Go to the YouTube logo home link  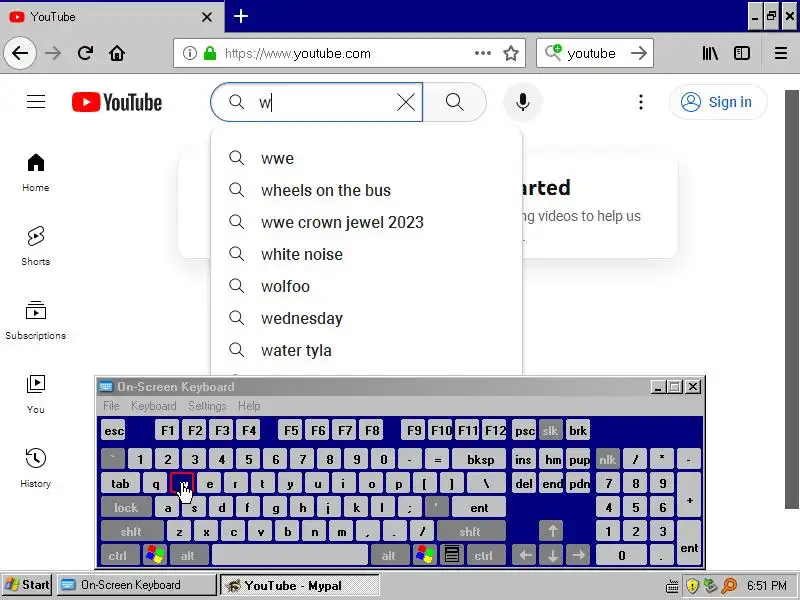click(x=117, y=102)
